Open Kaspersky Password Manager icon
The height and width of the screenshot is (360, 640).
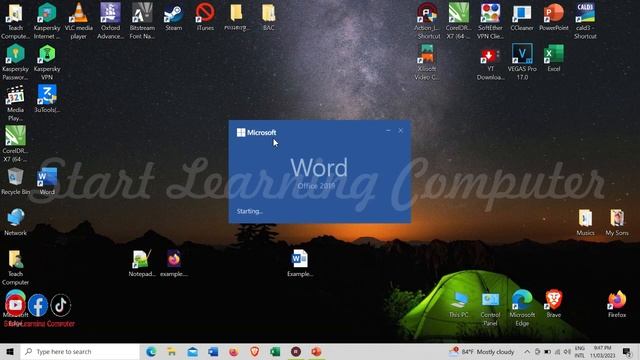(15, 62)
